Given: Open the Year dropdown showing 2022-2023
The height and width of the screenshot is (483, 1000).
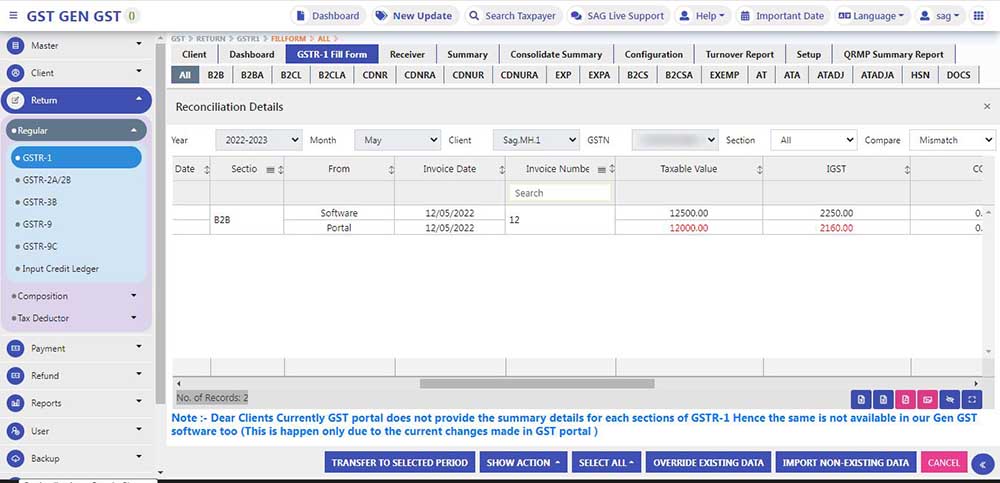Looking at the screenshot, I should (257, 141).
